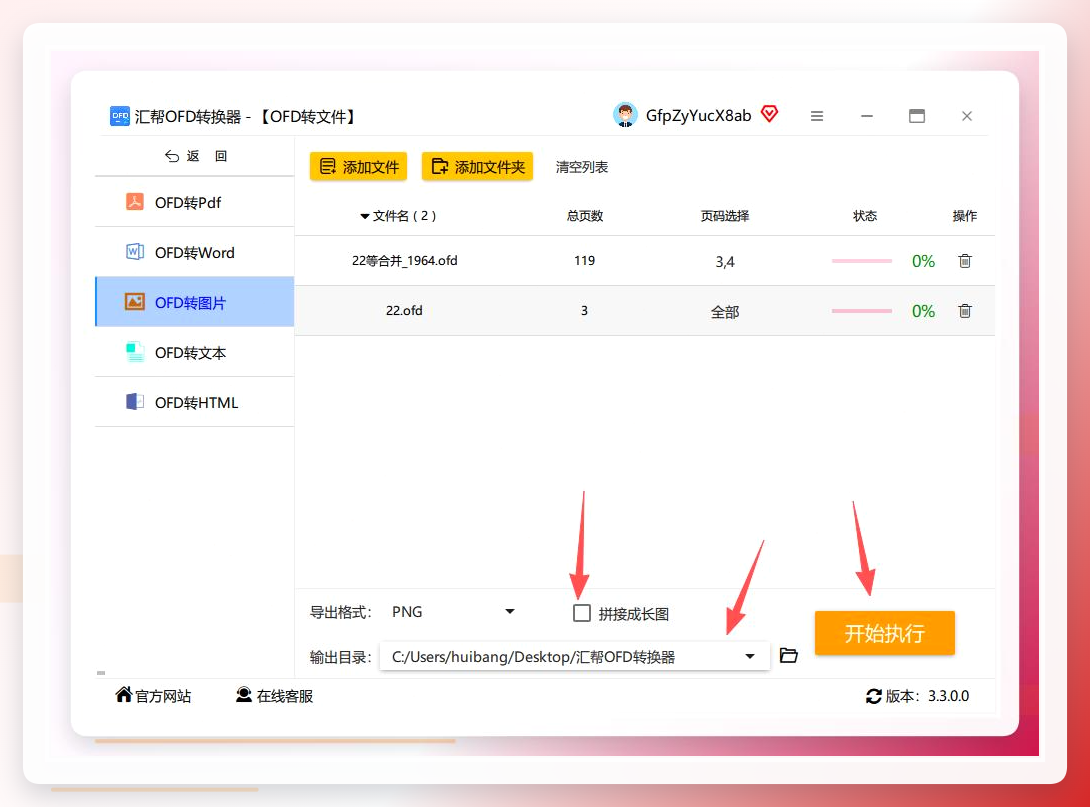Select file name '22等合并_1964.ofd'
Viewport: 1090px width, 807px height.
tap(405, 261)
